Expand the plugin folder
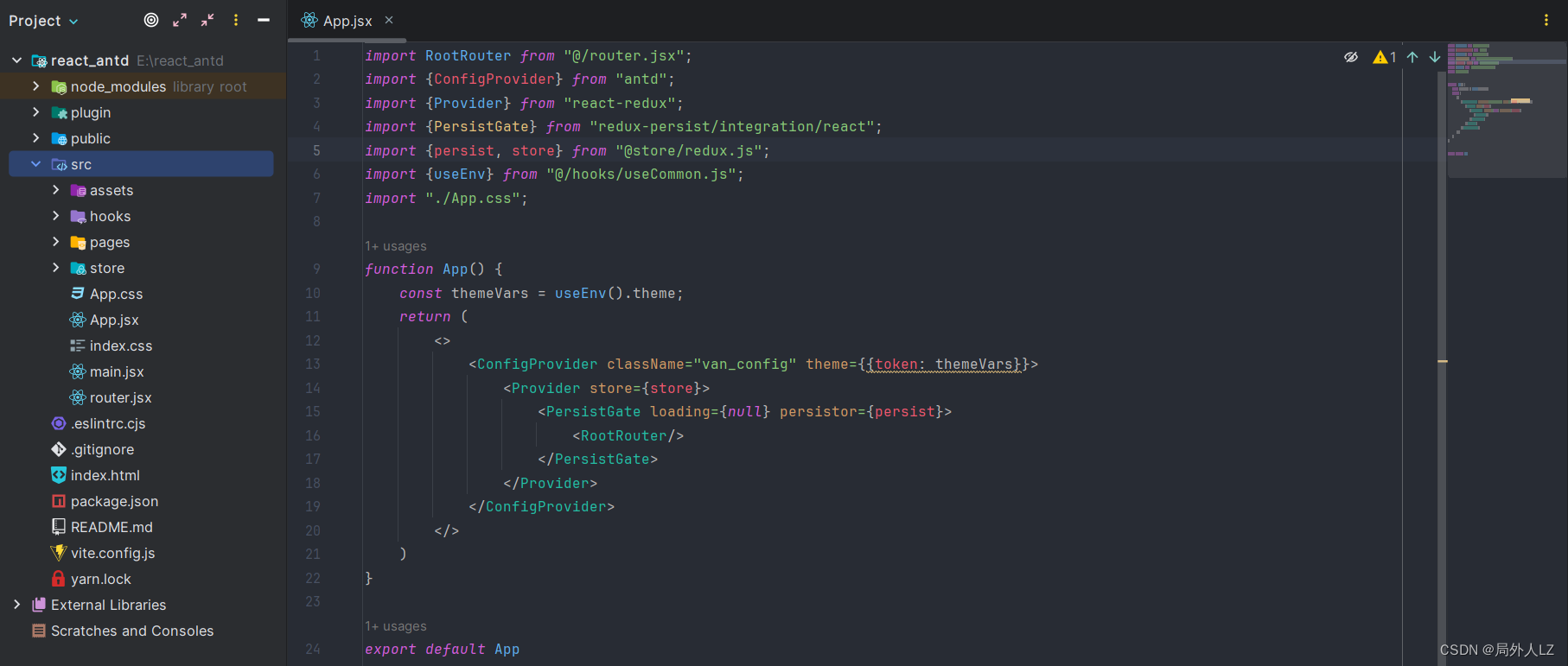 [35, 112]
